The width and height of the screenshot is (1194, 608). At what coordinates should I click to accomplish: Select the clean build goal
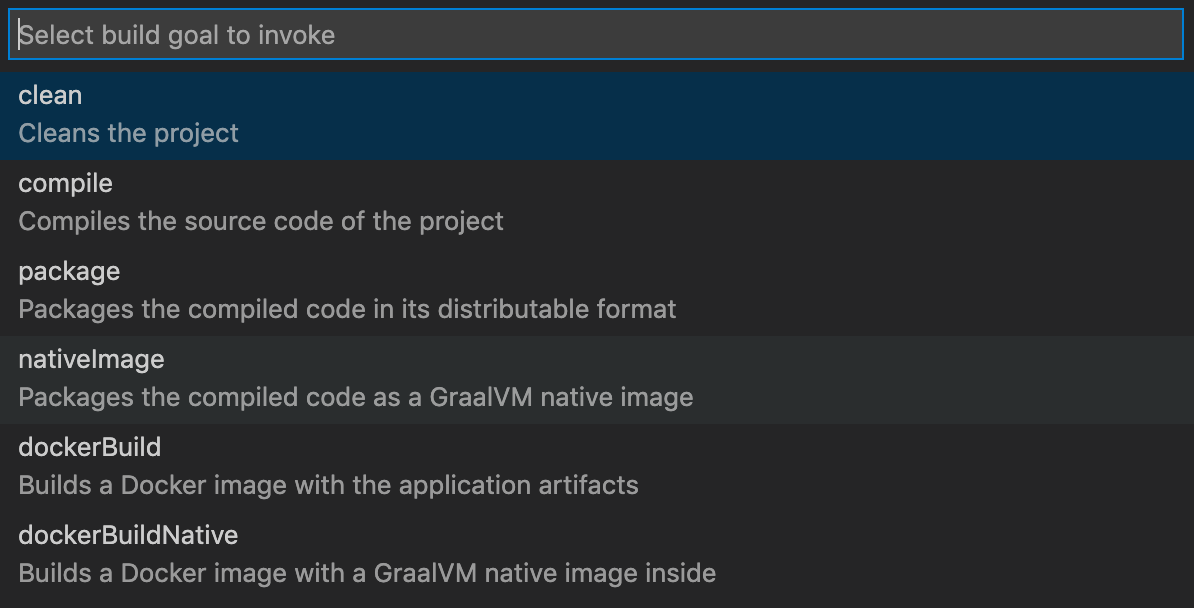(x=50, y=95)
